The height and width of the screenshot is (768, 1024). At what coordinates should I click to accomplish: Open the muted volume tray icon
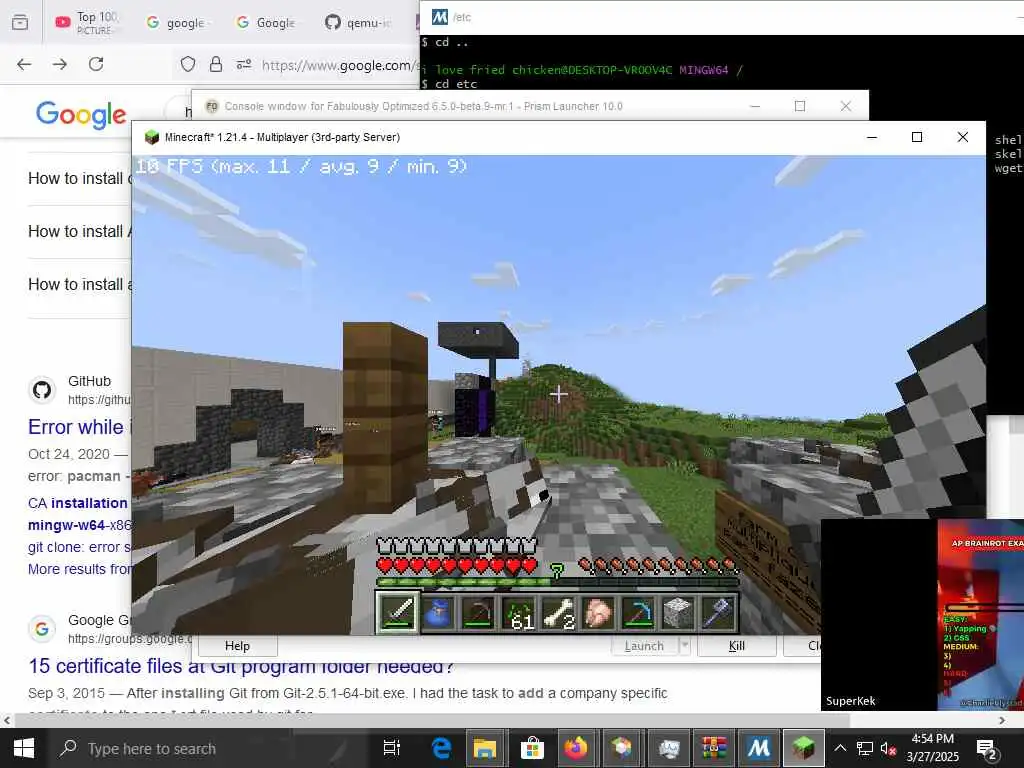click(x=888, y=748)
